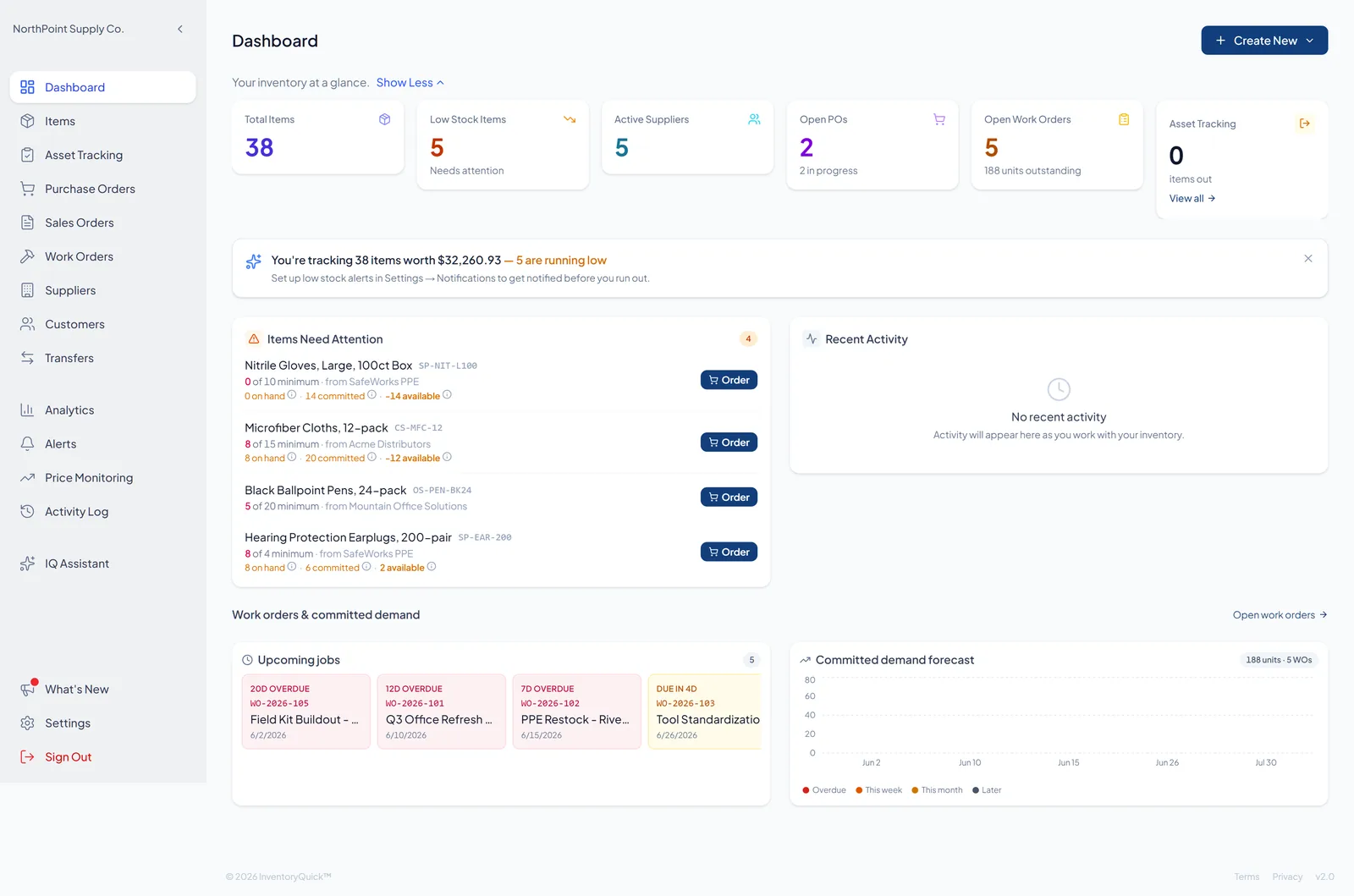
Task: Click the Earplugs available info icon
Action: coord(432,567)
